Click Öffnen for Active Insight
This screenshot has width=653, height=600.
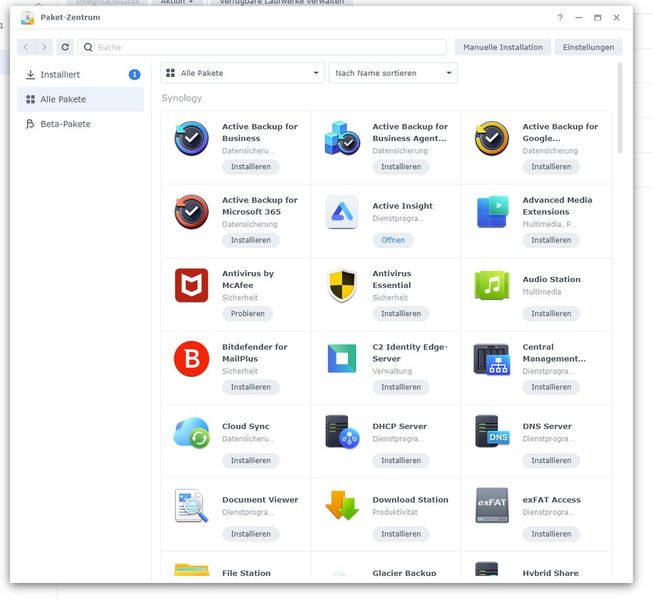(x=393, y=240)
